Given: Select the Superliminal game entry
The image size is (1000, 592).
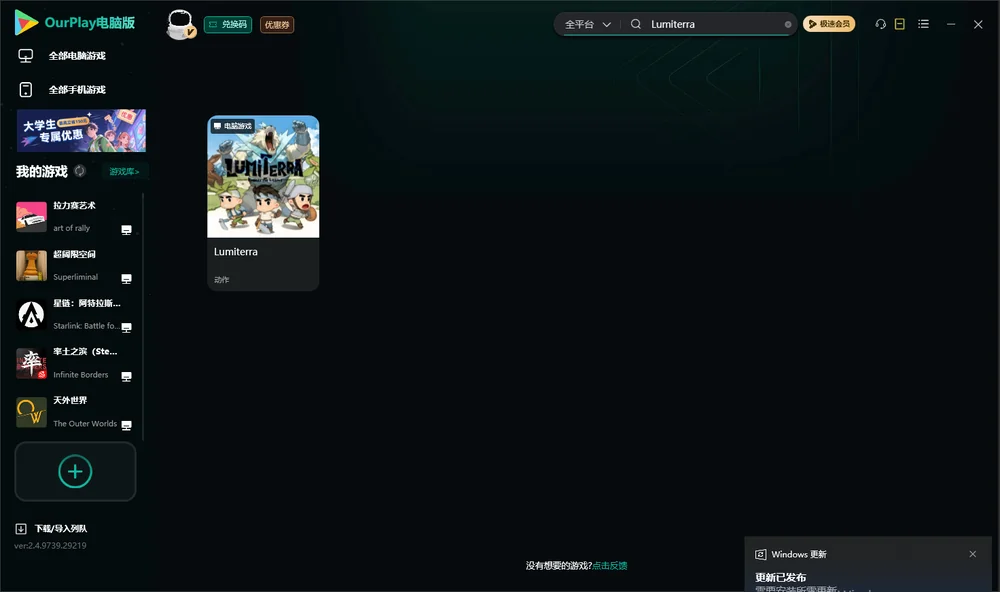Looking at the screenshot, I should (x=75, y=265).
